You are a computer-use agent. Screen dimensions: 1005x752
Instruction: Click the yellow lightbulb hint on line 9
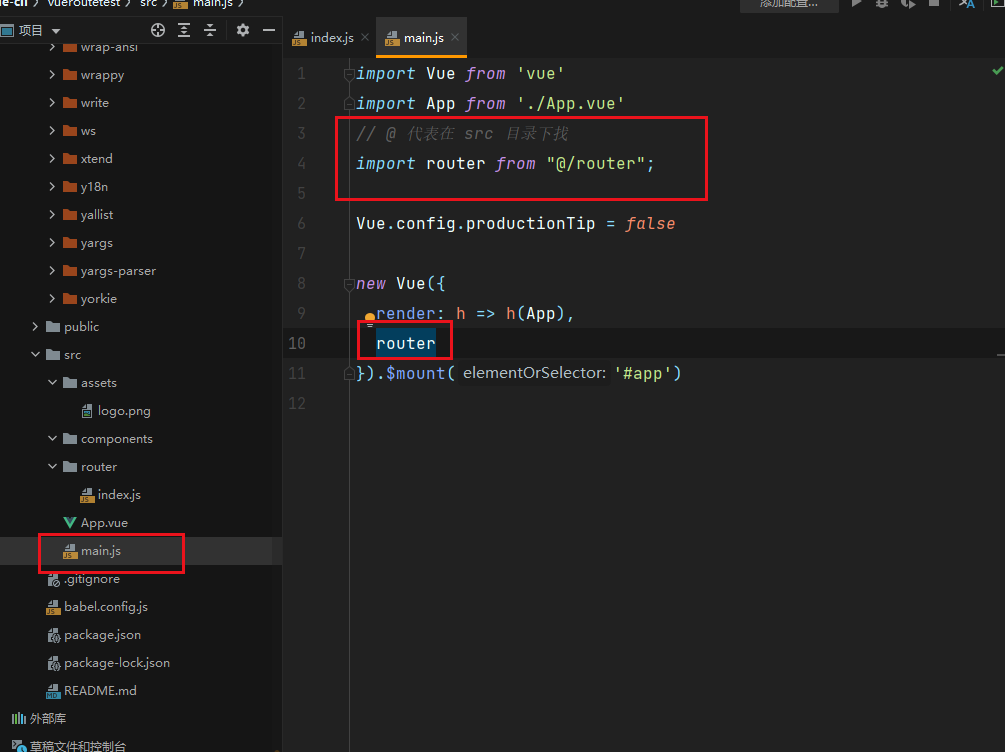[x=370, y=317]
